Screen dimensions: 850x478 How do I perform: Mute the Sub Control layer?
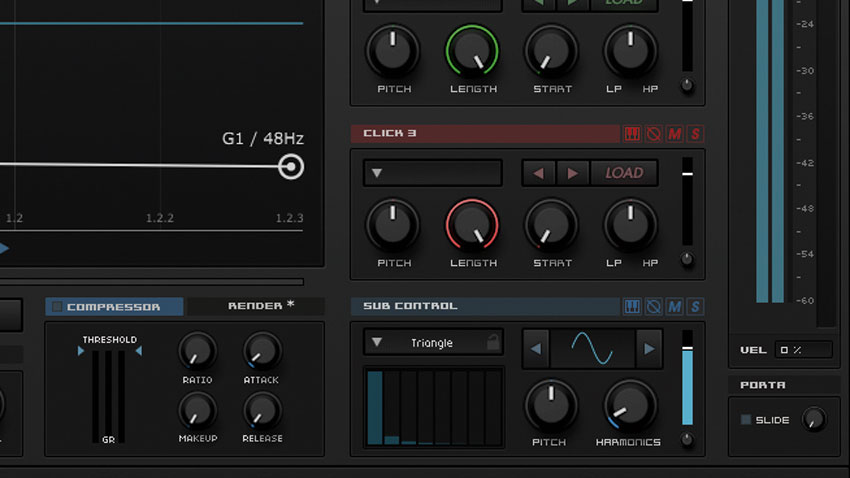(x=674, y=307)
